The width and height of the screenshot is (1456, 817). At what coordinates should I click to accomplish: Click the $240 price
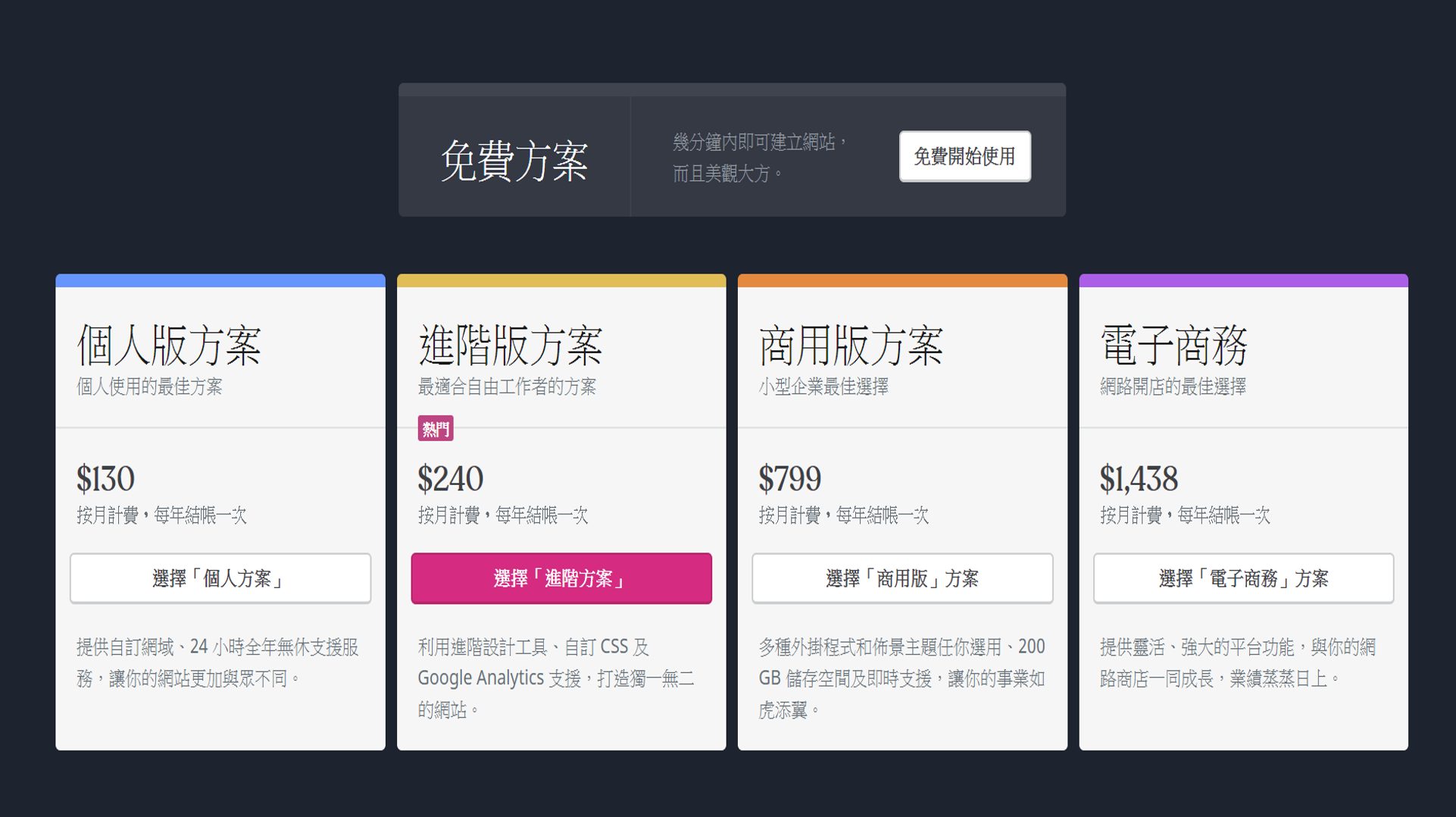[x=450, y=479]
